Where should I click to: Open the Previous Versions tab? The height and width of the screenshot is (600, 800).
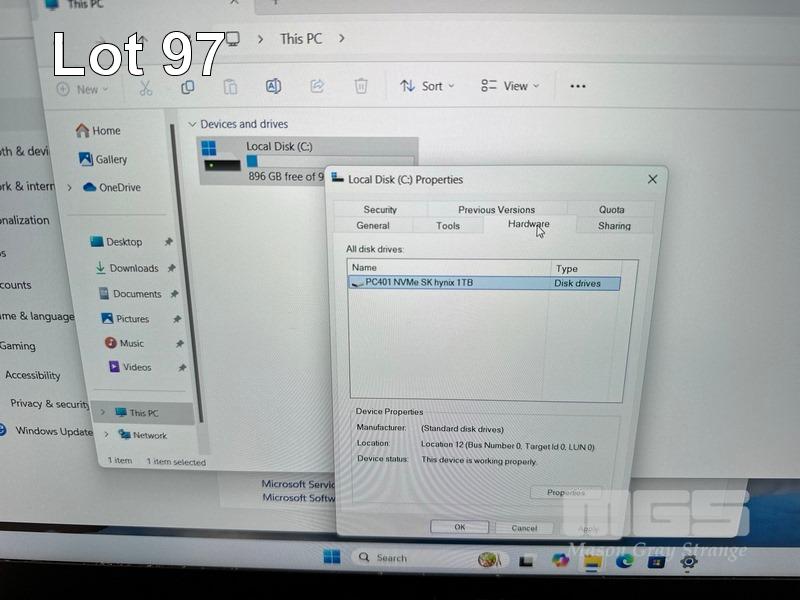(x=496, y=210)
